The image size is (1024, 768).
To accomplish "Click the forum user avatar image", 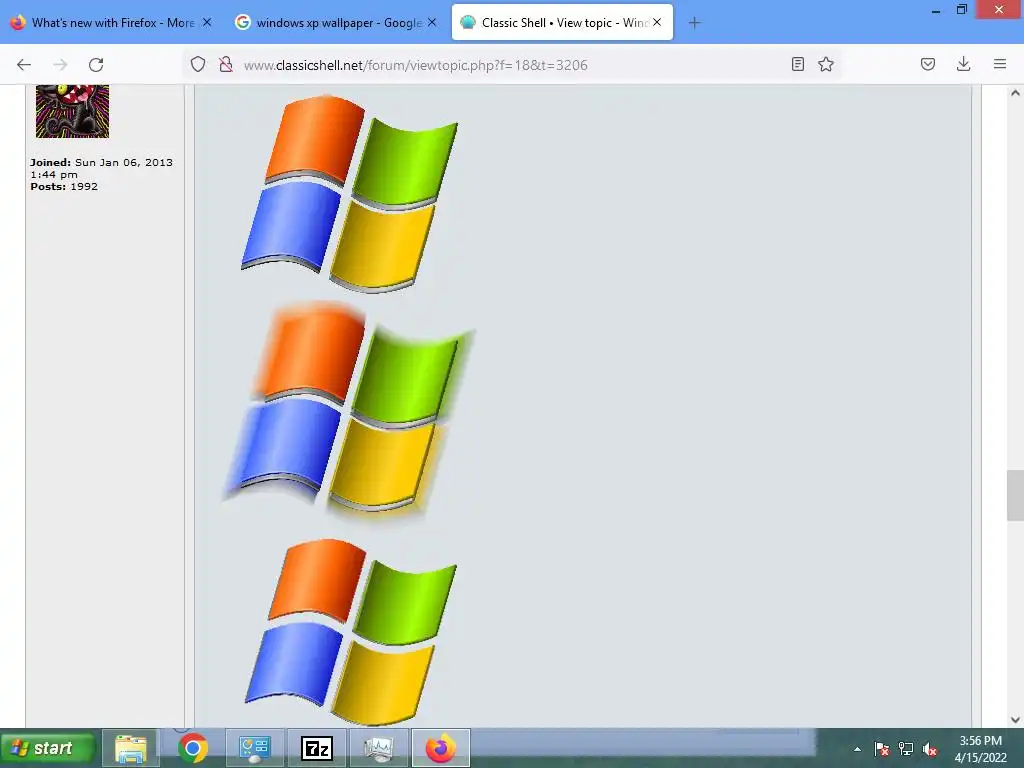I will (72, 111).
